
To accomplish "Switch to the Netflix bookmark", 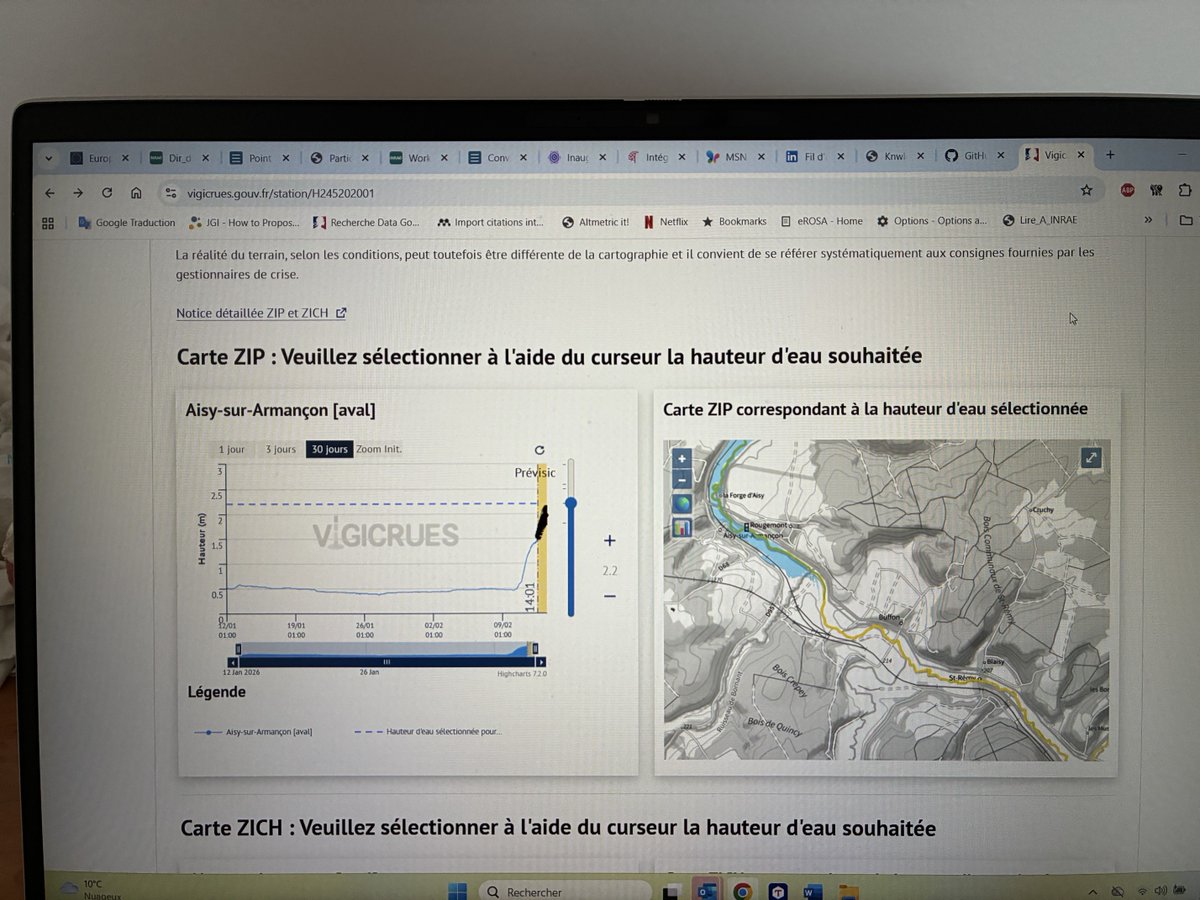I will pos(666,222).
